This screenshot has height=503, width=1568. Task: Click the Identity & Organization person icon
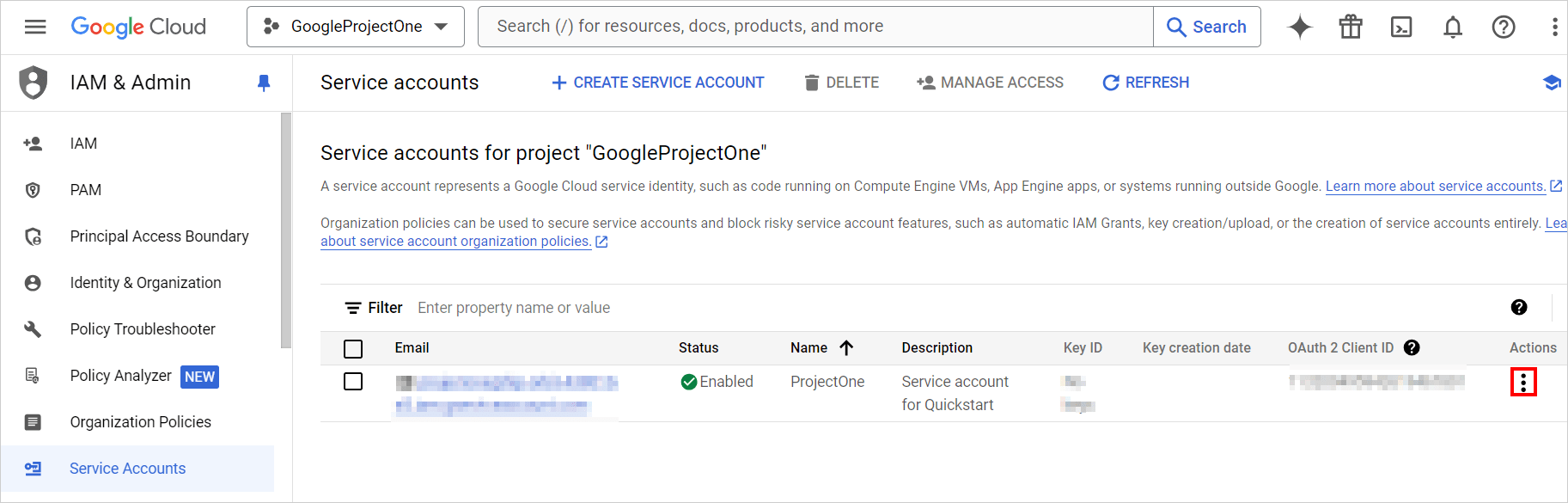[33, 283]
